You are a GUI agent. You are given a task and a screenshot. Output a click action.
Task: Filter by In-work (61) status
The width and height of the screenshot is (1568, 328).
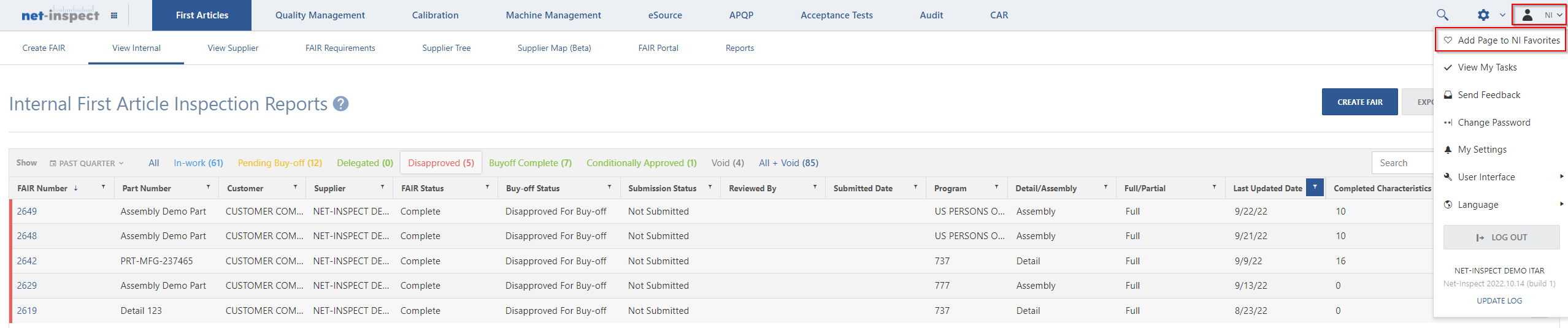pyautogui.click(x=198, y=163)
